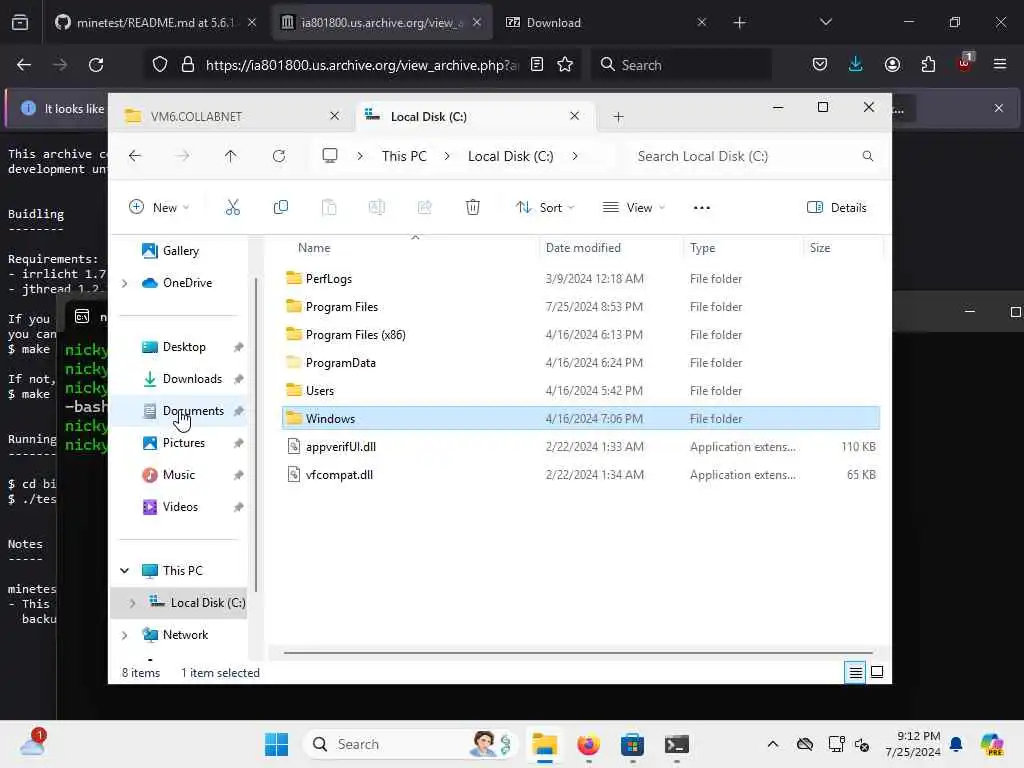
Task: Open the See more ellipsis menu
Action: (701, 208)
